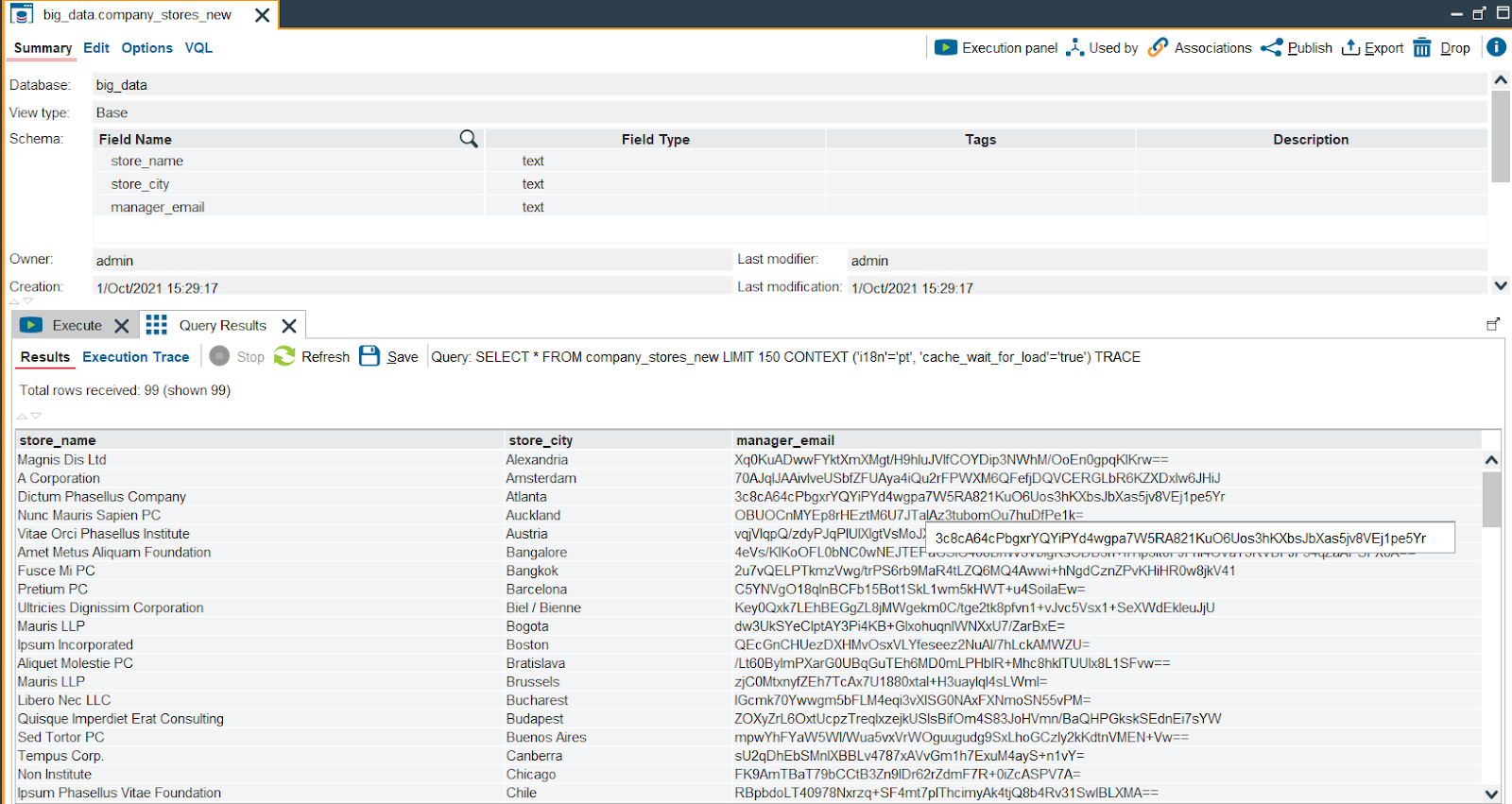The width and height of the screenshot is (1512, 804).
Task: Click the view database icon in title tab
Action: coord(22,15)
